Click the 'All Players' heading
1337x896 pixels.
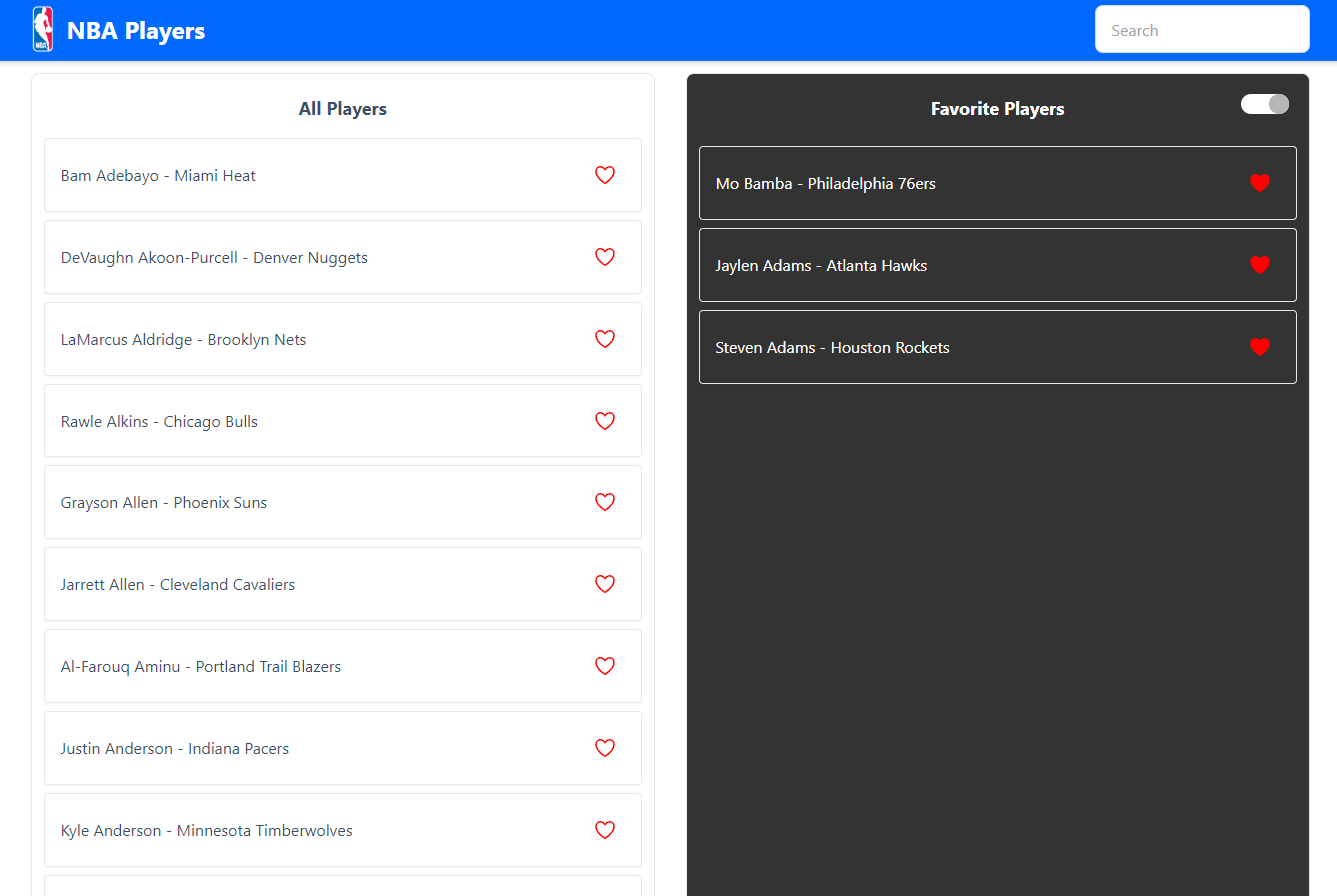coord(343,109)
